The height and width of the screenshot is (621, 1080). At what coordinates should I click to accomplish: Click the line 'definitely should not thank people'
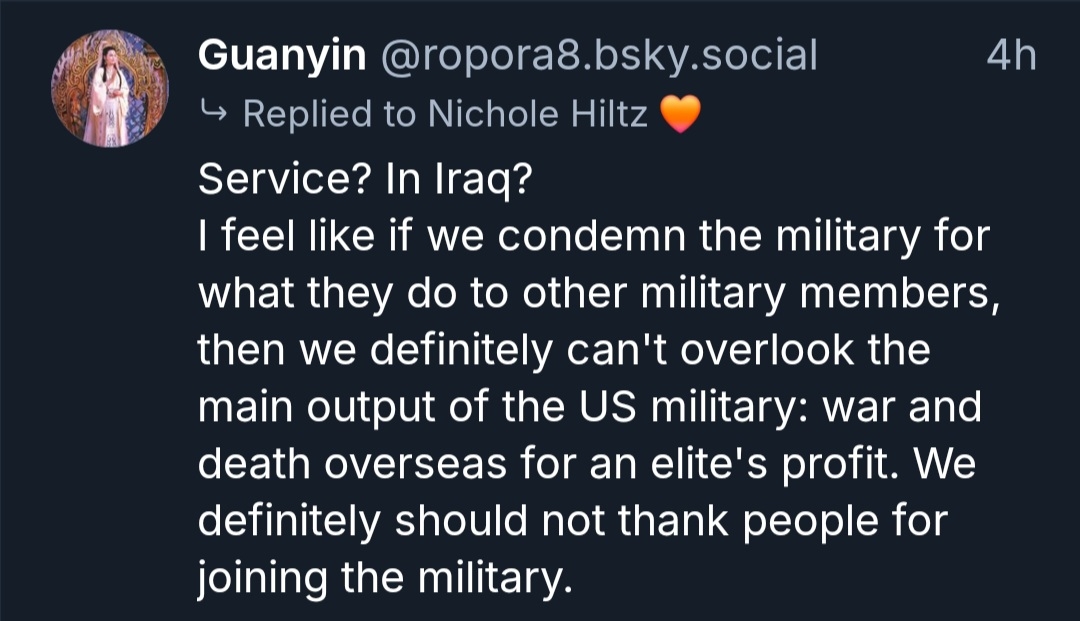[x=572, y=522]
